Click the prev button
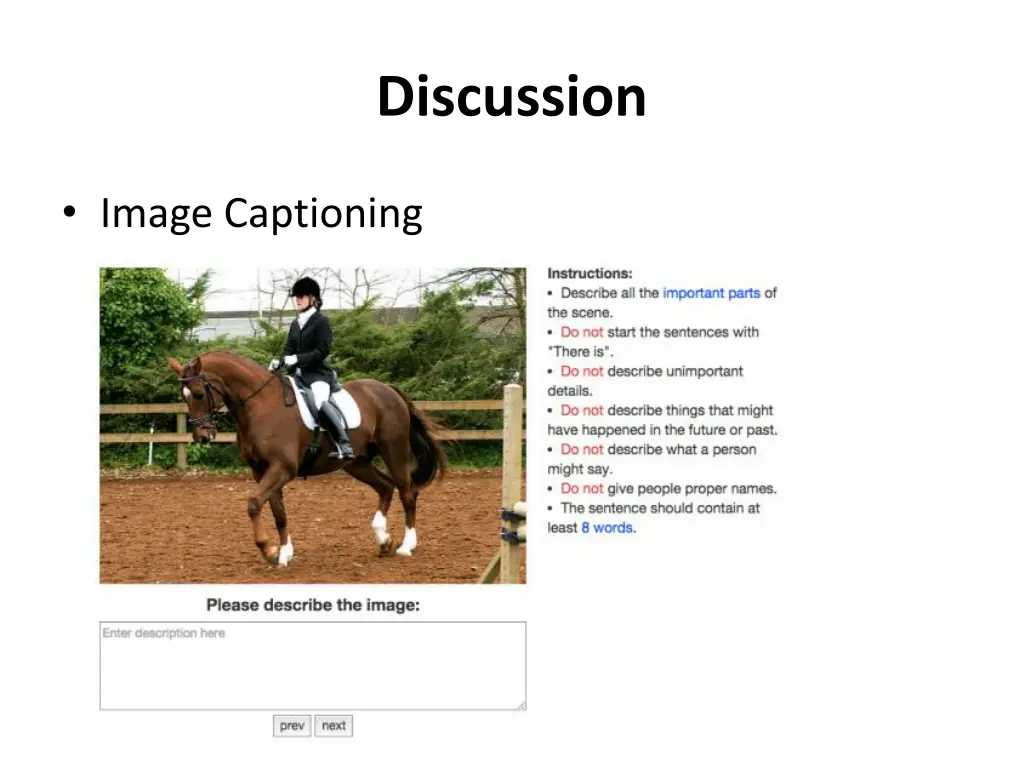The image size is (1024, 768). click(x=292, y=726)
